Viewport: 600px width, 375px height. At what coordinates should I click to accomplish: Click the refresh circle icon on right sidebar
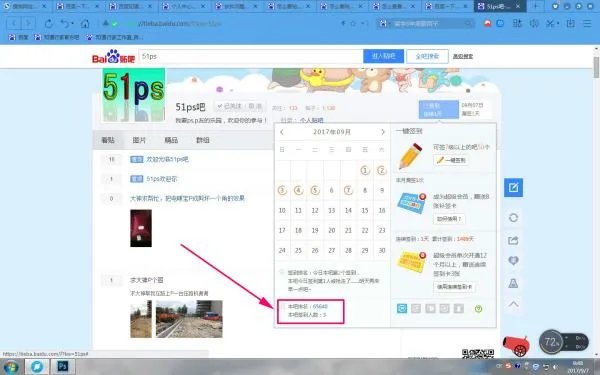pos(513,218)
